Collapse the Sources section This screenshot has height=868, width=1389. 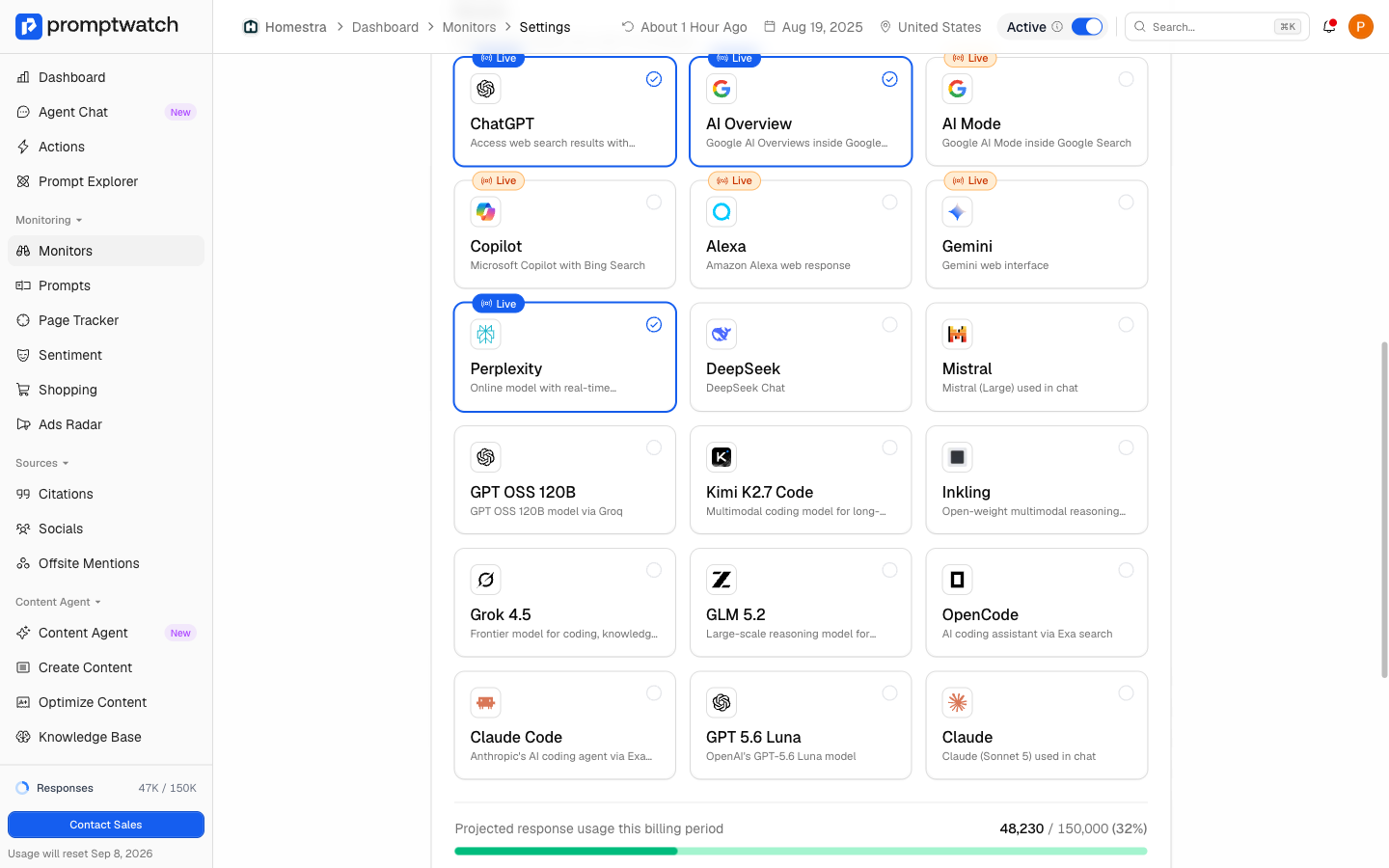pos(42,463)
